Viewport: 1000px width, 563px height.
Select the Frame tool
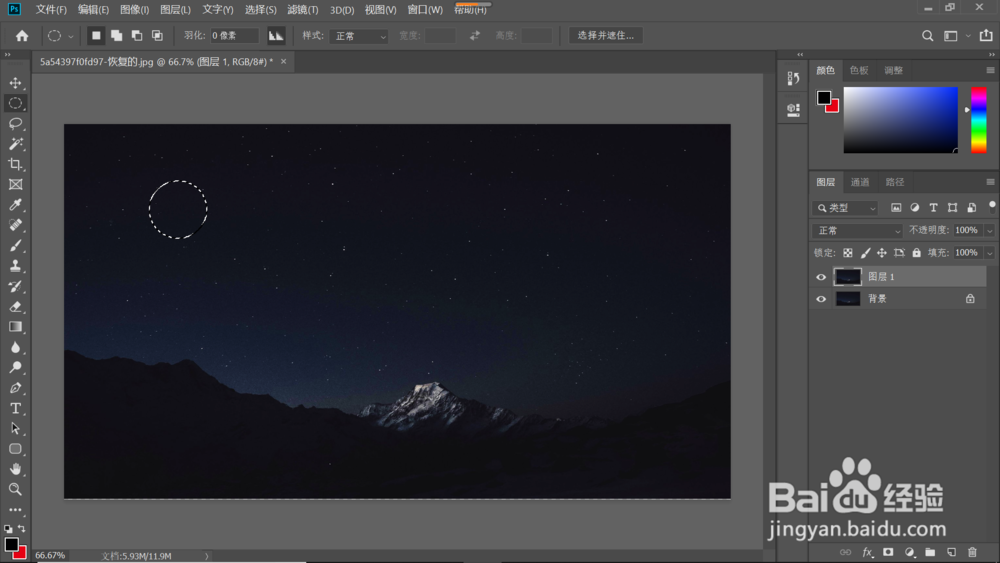pyautogui.click(x=15, y=185)
